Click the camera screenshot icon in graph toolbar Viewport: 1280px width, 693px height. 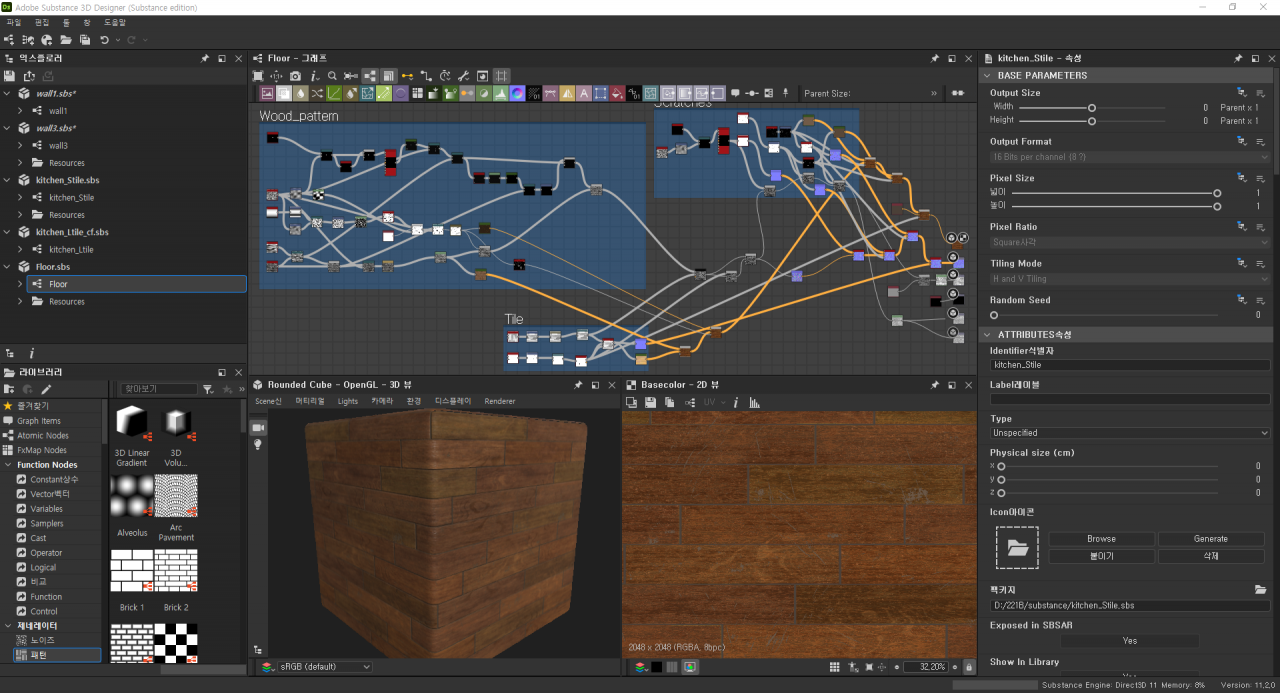click(295, 76)
